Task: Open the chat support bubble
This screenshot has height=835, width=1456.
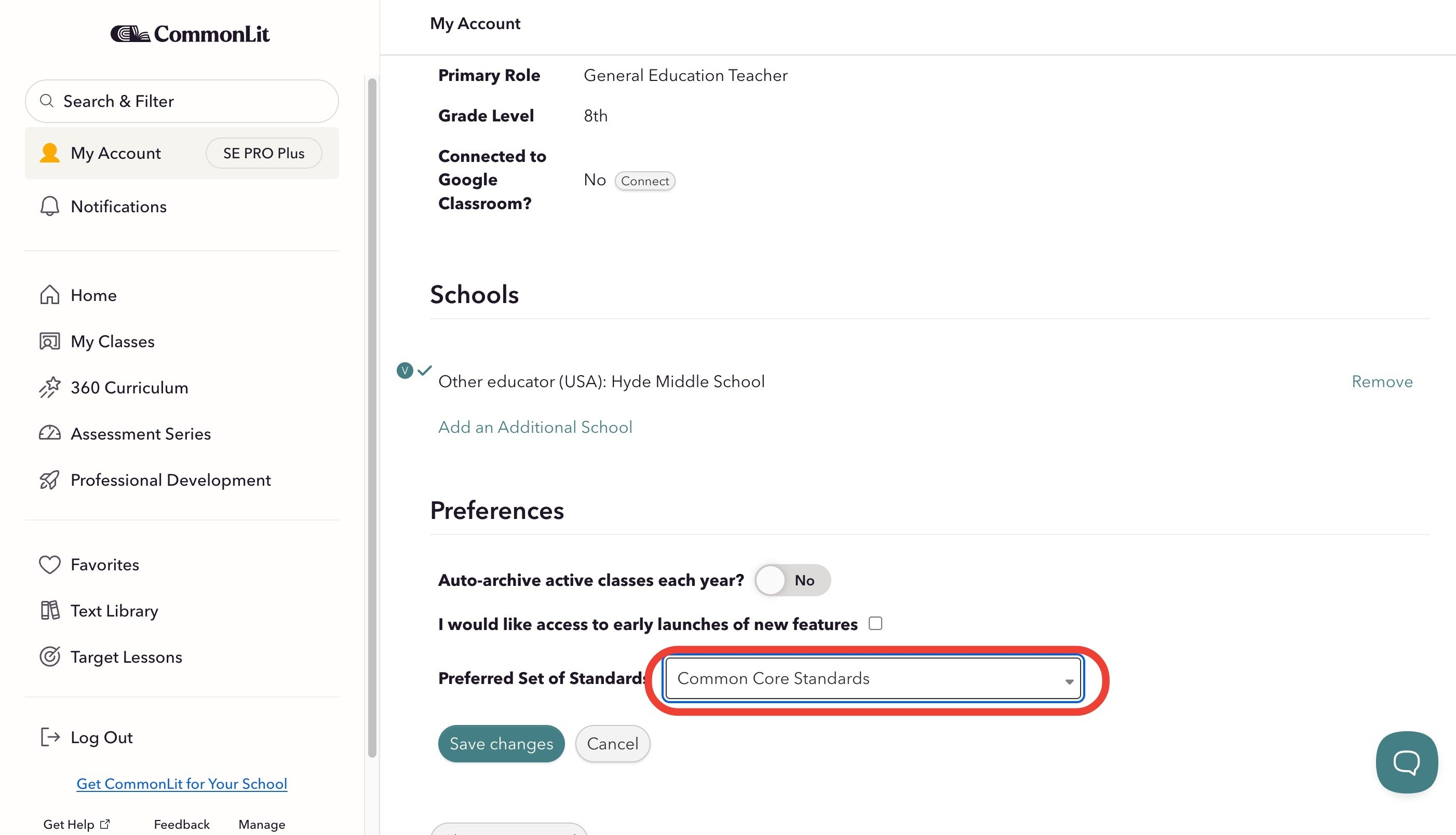Action: click(1407, 762)
